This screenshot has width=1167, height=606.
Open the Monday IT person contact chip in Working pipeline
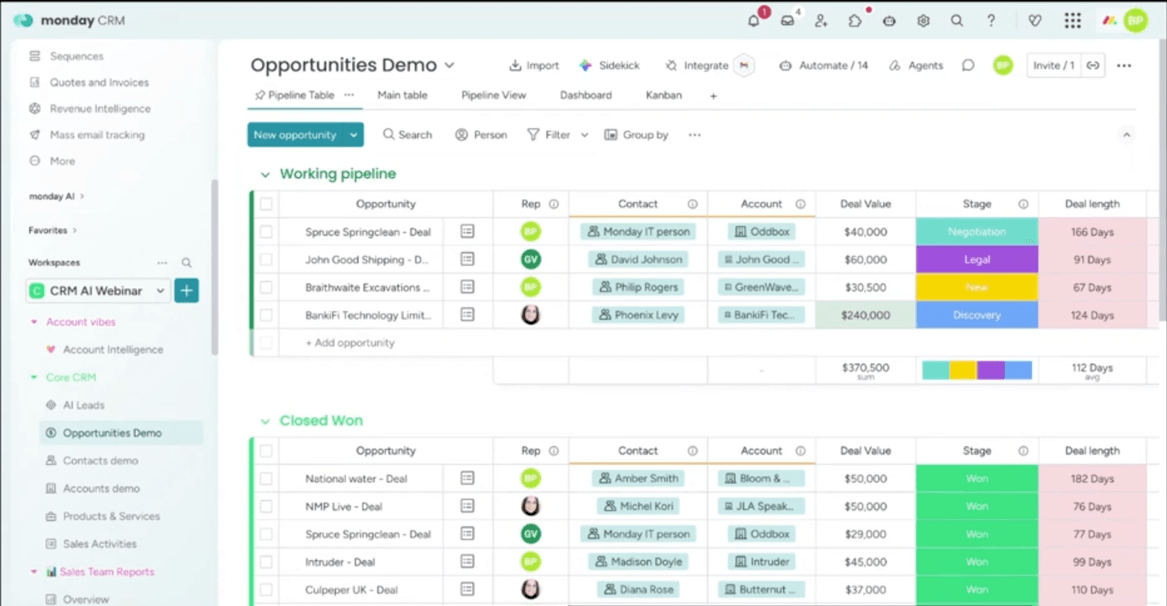pyautogui.click(x=638, y=232)
